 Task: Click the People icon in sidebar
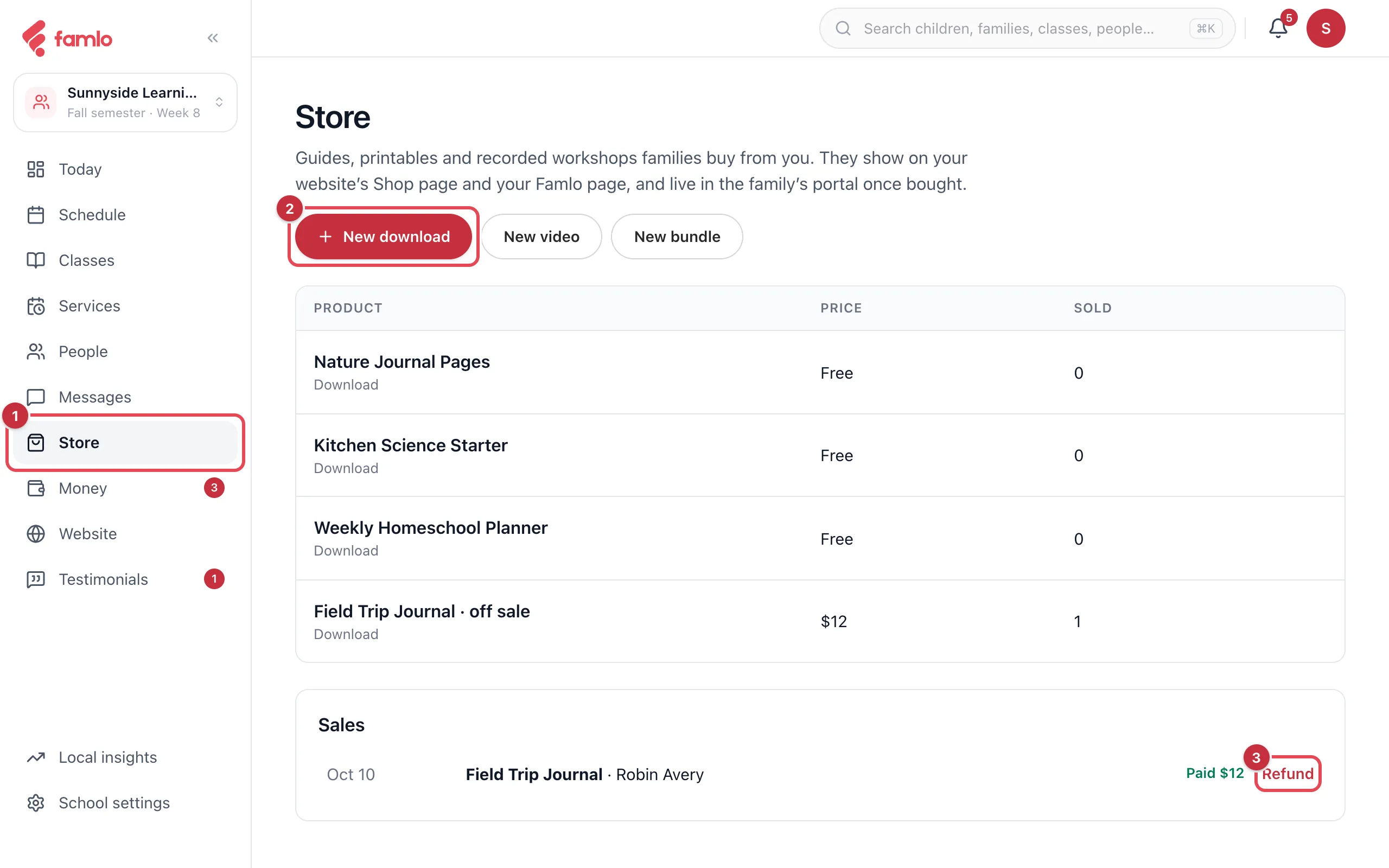36,352
